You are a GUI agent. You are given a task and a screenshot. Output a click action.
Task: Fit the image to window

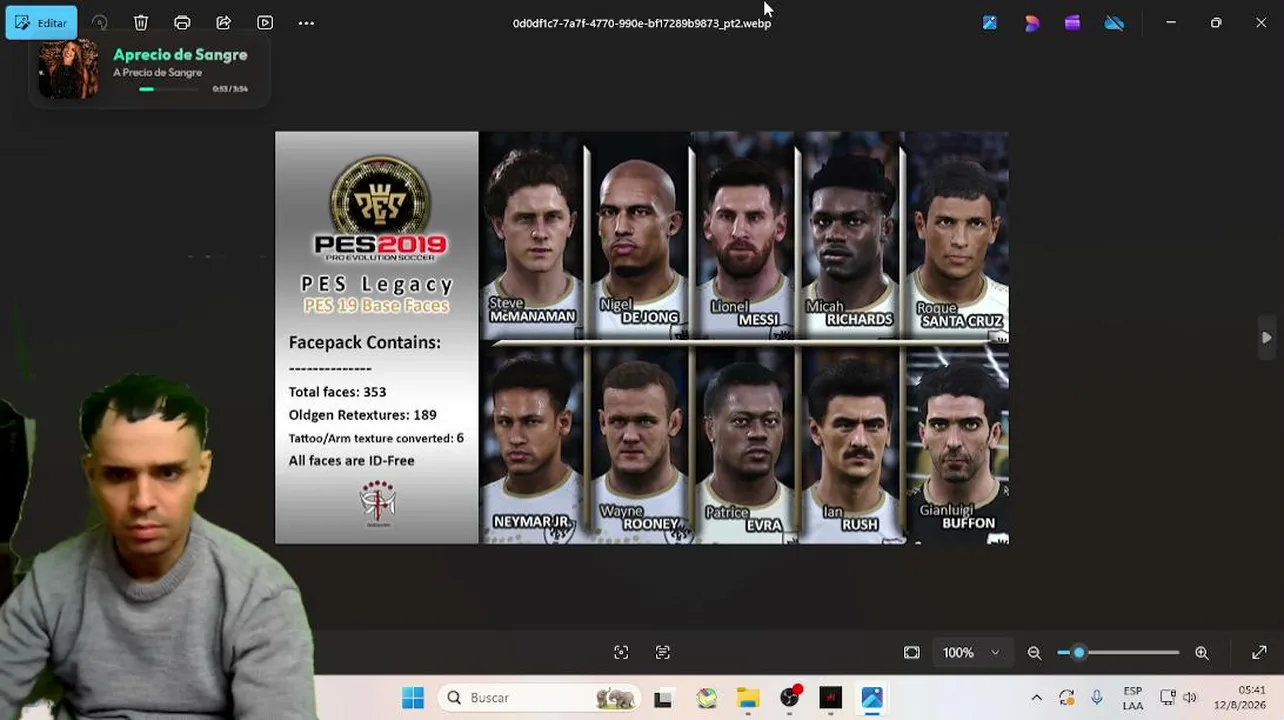coord(911,652)
